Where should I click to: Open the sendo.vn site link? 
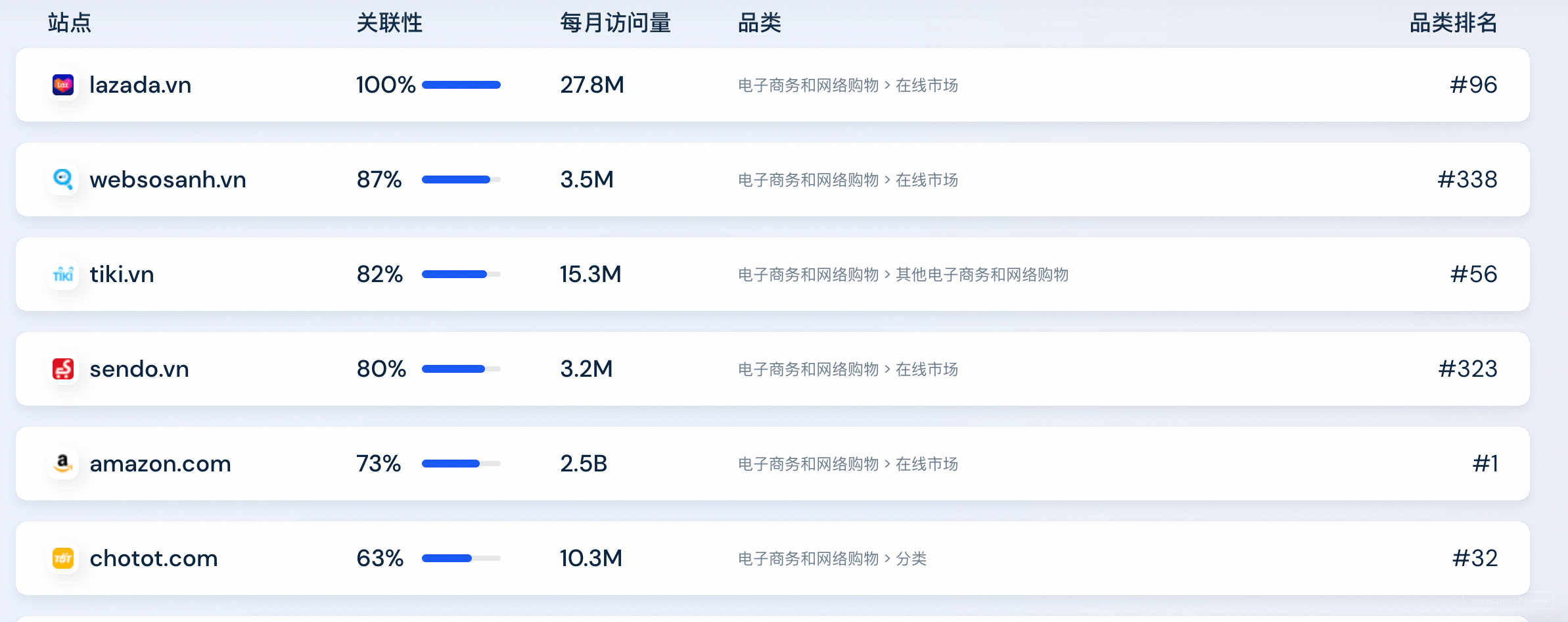pyautogui.click(x=139, y=369)
